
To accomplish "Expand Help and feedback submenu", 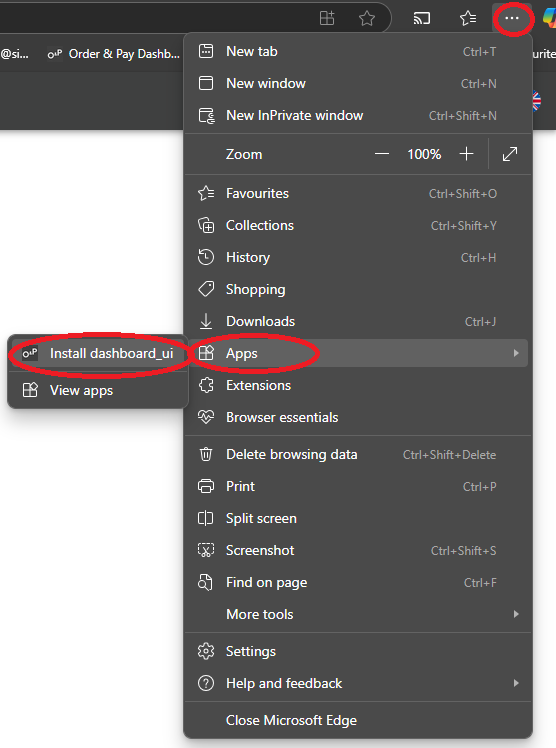I will (x=358, y=683).
